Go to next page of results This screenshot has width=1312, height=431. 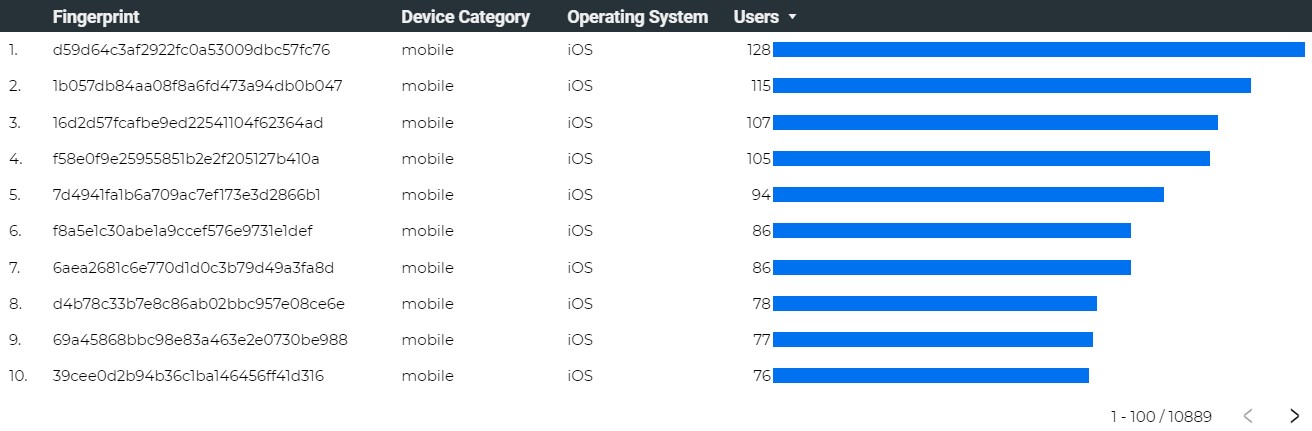pyautogui.click(x=1295, y=415)
